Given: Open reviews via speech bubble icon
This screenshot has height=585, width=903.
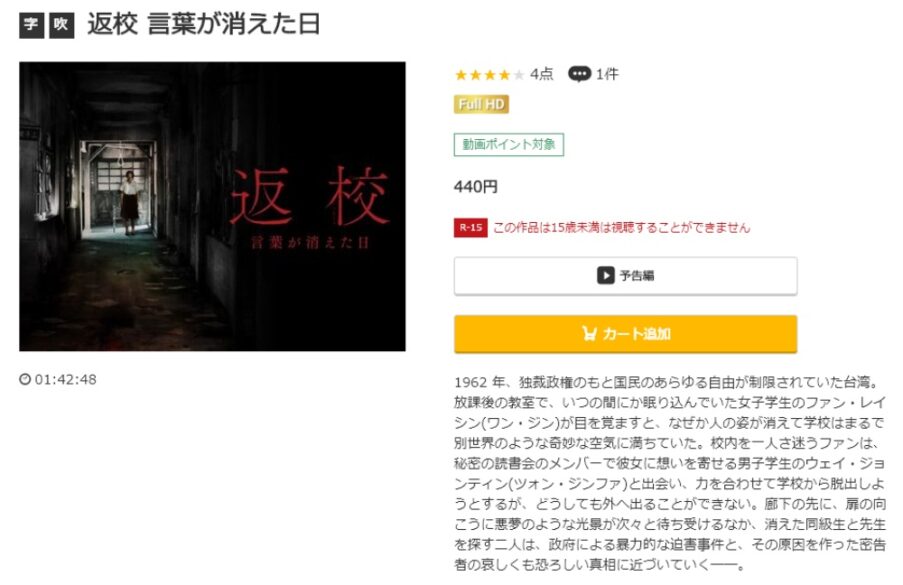Looking at the screenshot, I should pyautogui.click(x=579, y=74).
